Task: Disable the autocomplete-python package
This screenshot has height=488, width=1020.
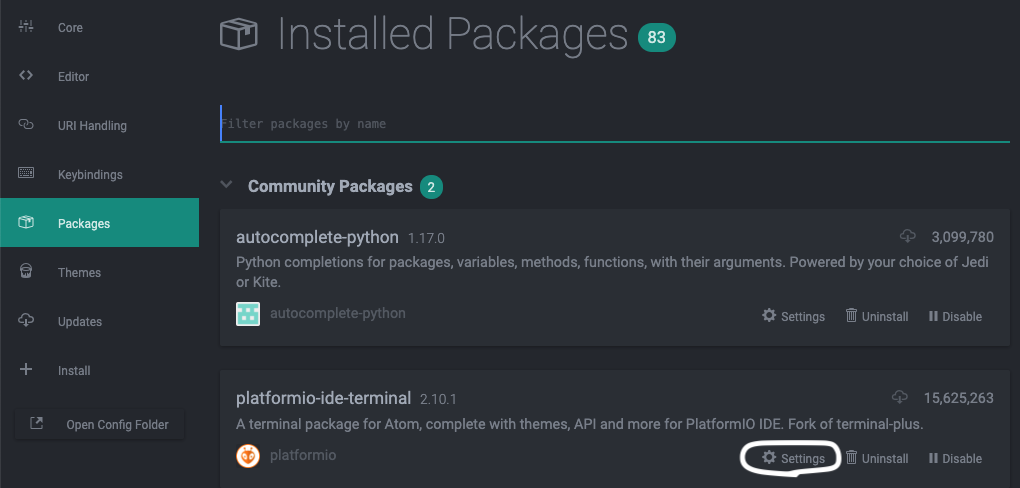Action: click(x=956, y=316)
